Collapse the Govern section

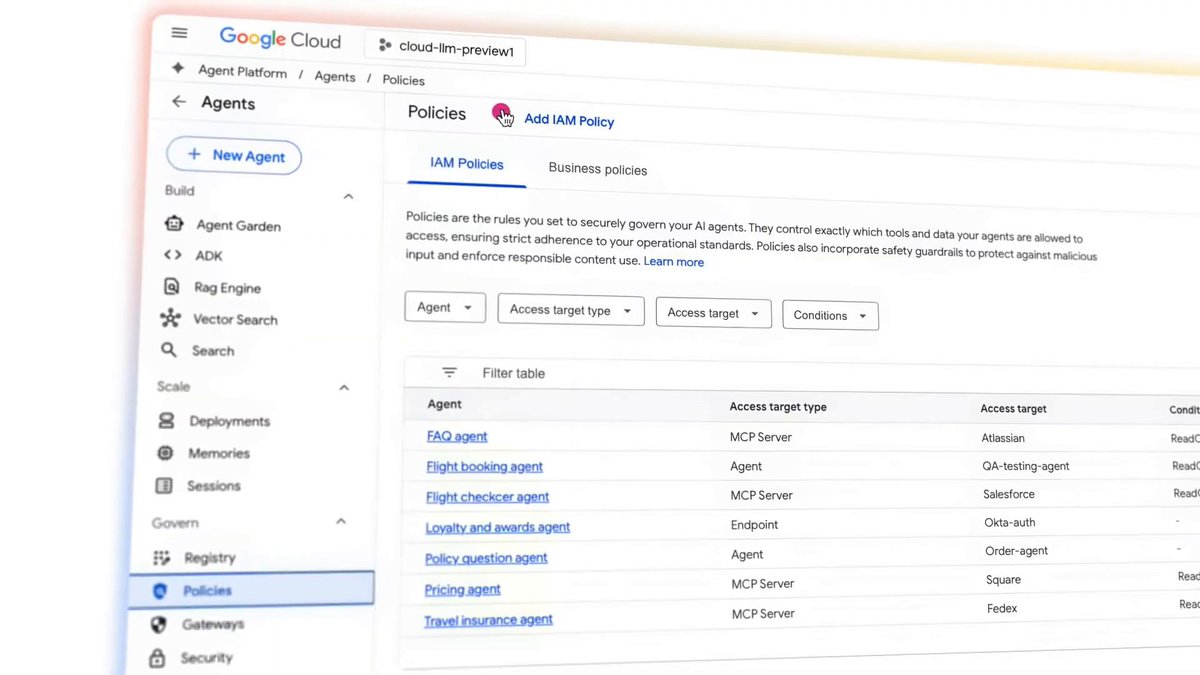(x=340, y=521)
